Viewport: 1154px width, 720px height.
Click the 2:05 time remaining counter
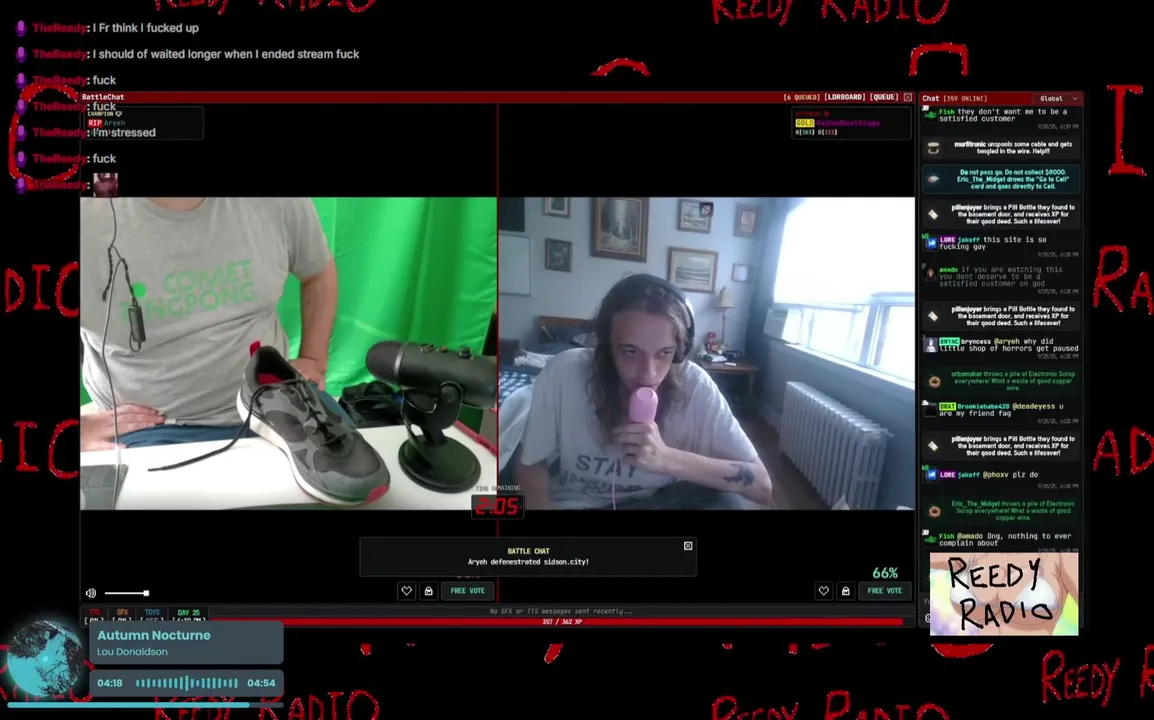pos(497,506)
